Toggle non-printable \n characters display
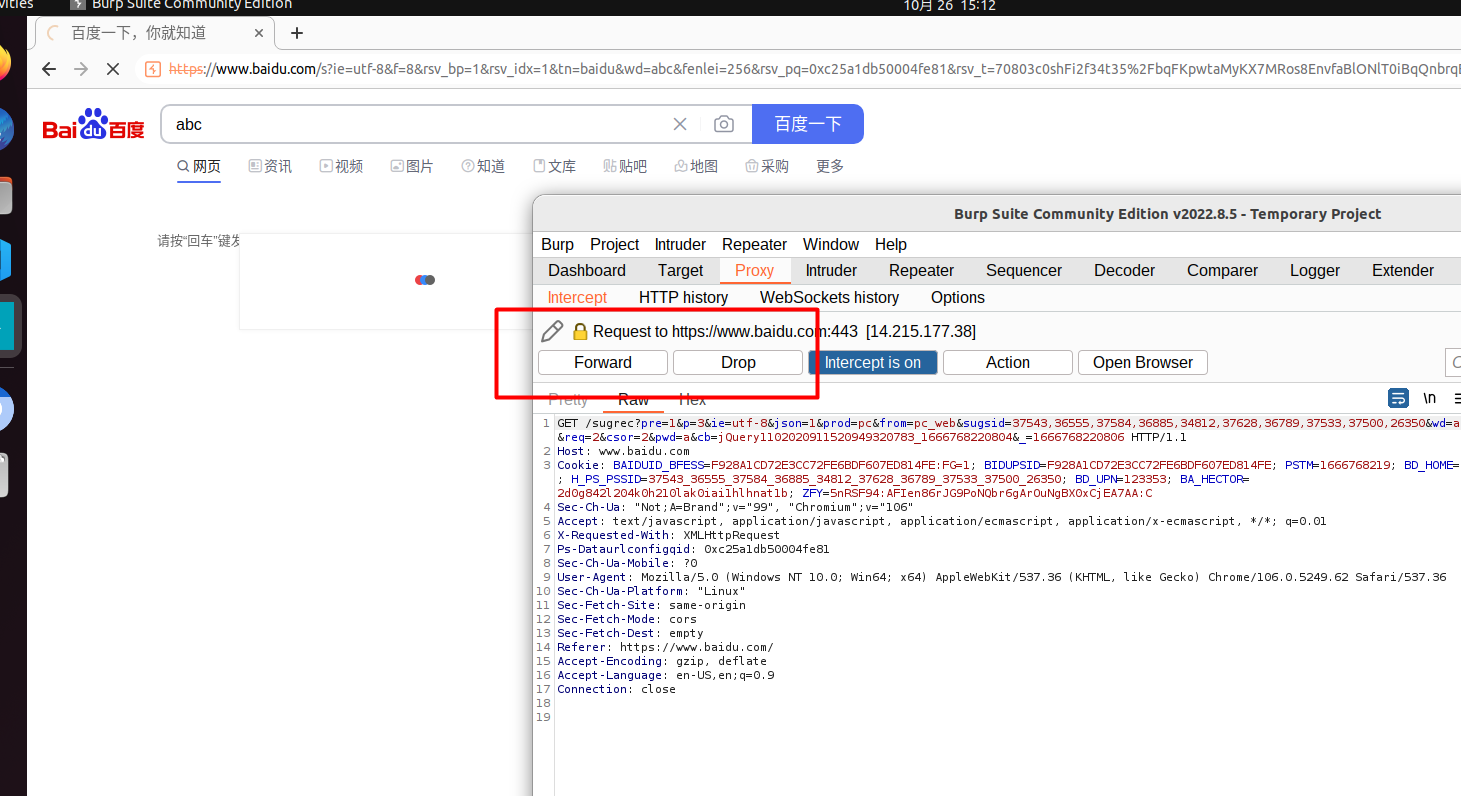Screen dimensions: 1461x796 (1430, 398)
